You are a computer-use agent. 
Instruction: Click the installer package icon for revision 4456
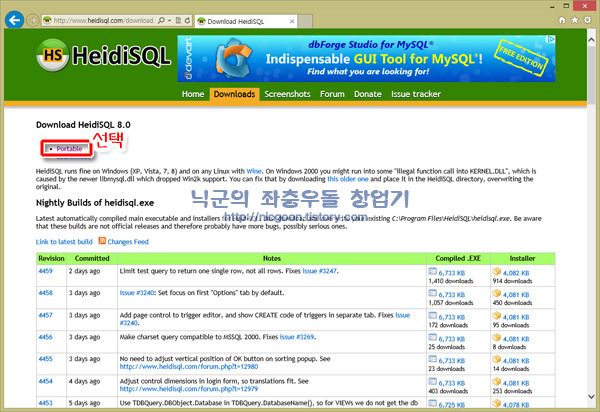497,337
